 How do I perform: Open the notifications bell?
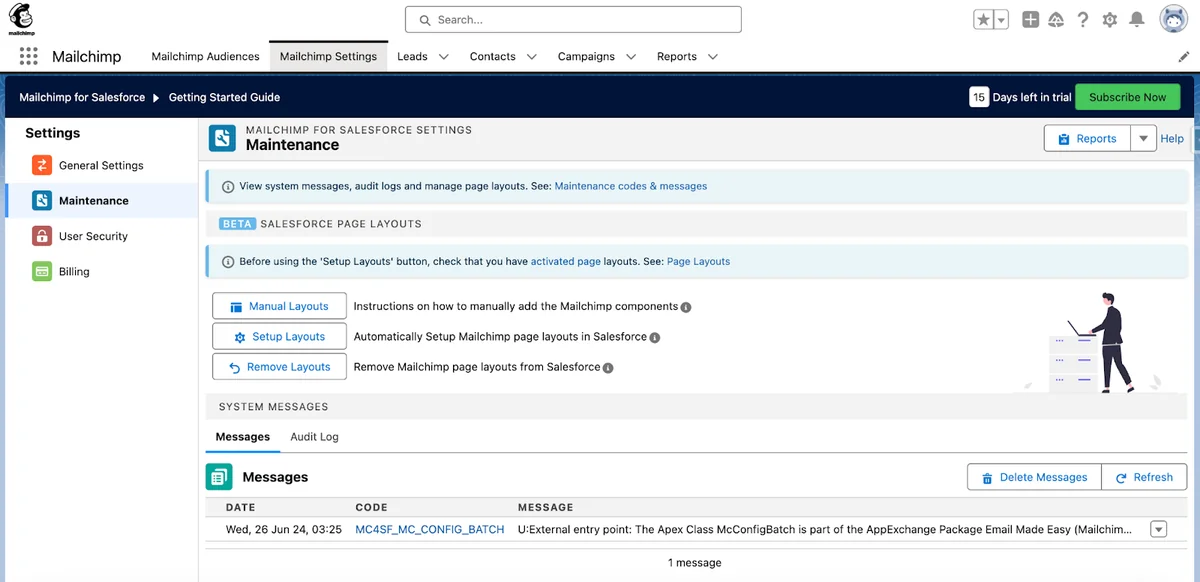tap(1137, 20)
